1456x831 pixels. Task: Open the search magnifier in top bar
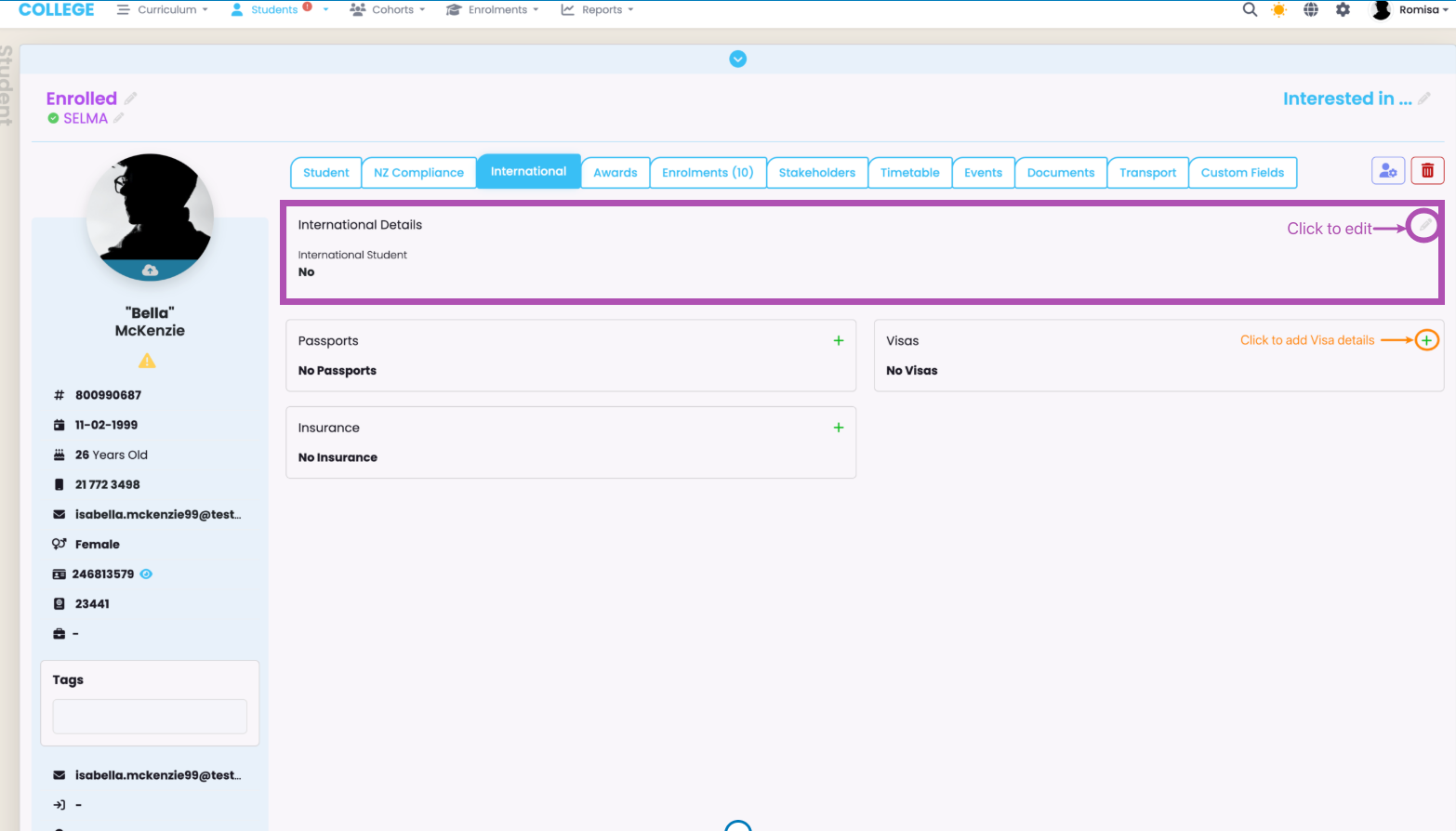coord(1250,10)
